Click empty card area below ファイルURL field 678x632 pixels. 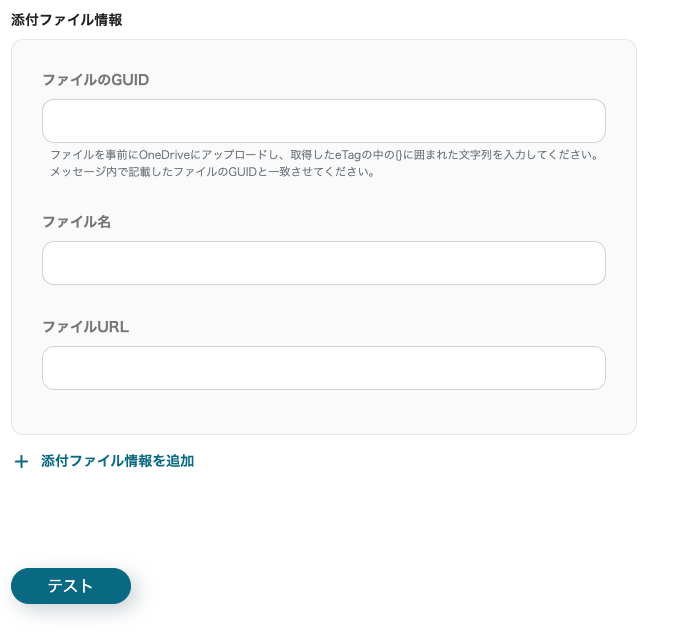(323, 412)
